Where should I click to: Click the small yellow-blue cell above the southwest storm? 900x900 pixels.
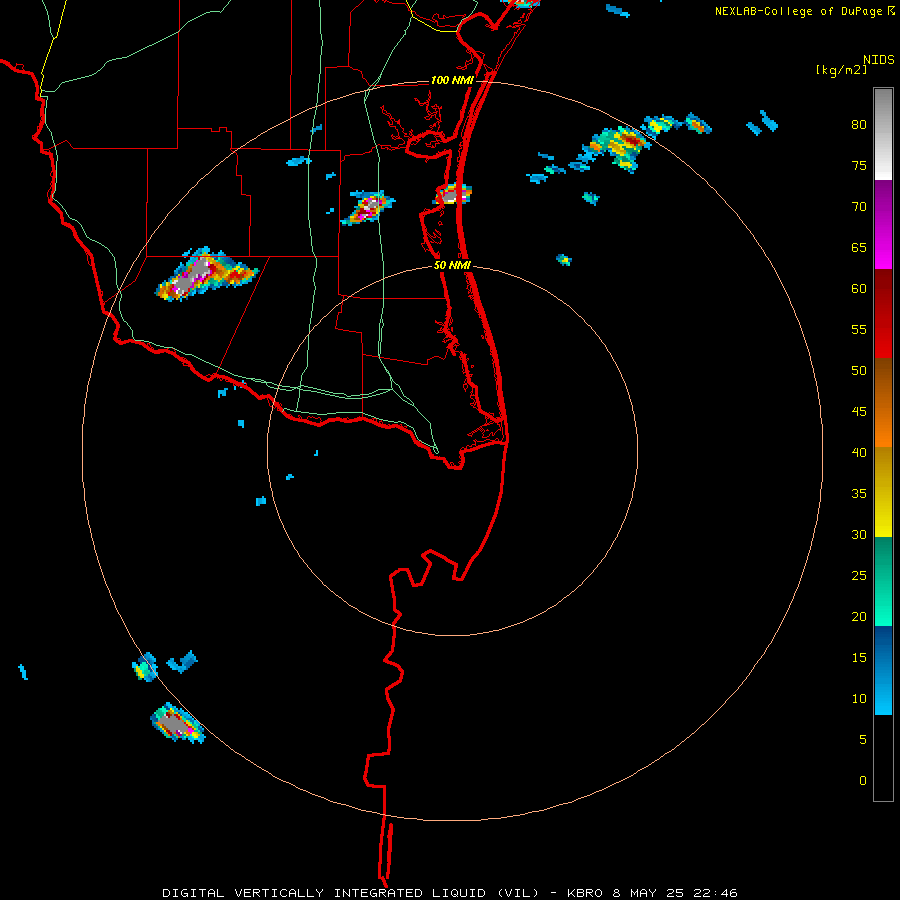coord(145,667)
